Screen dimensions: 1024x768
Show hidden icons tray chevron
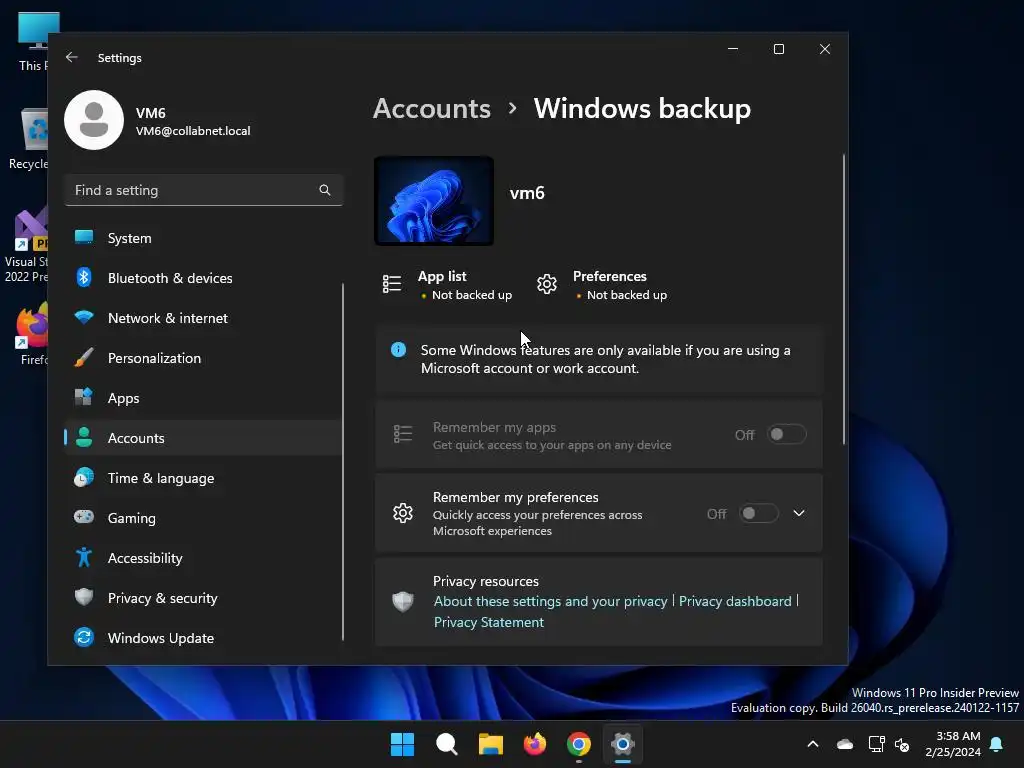point(813,744)
